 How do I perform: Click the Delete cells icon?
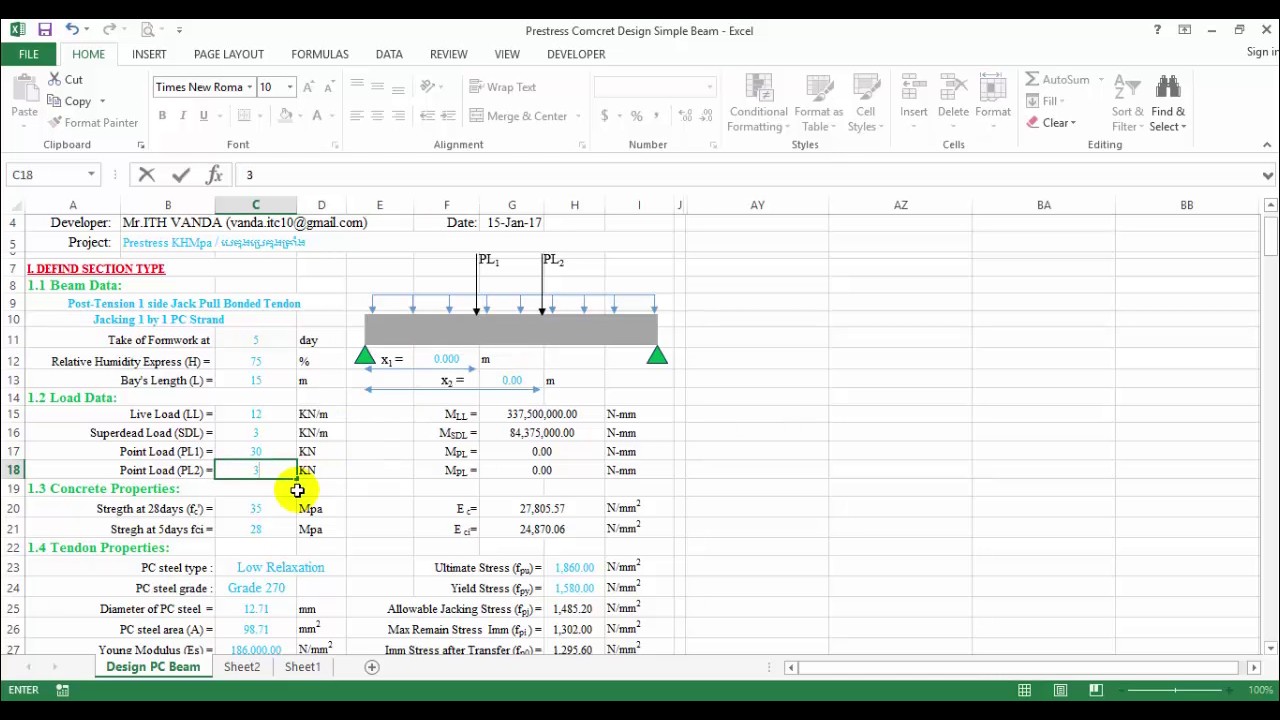[953, 88]
